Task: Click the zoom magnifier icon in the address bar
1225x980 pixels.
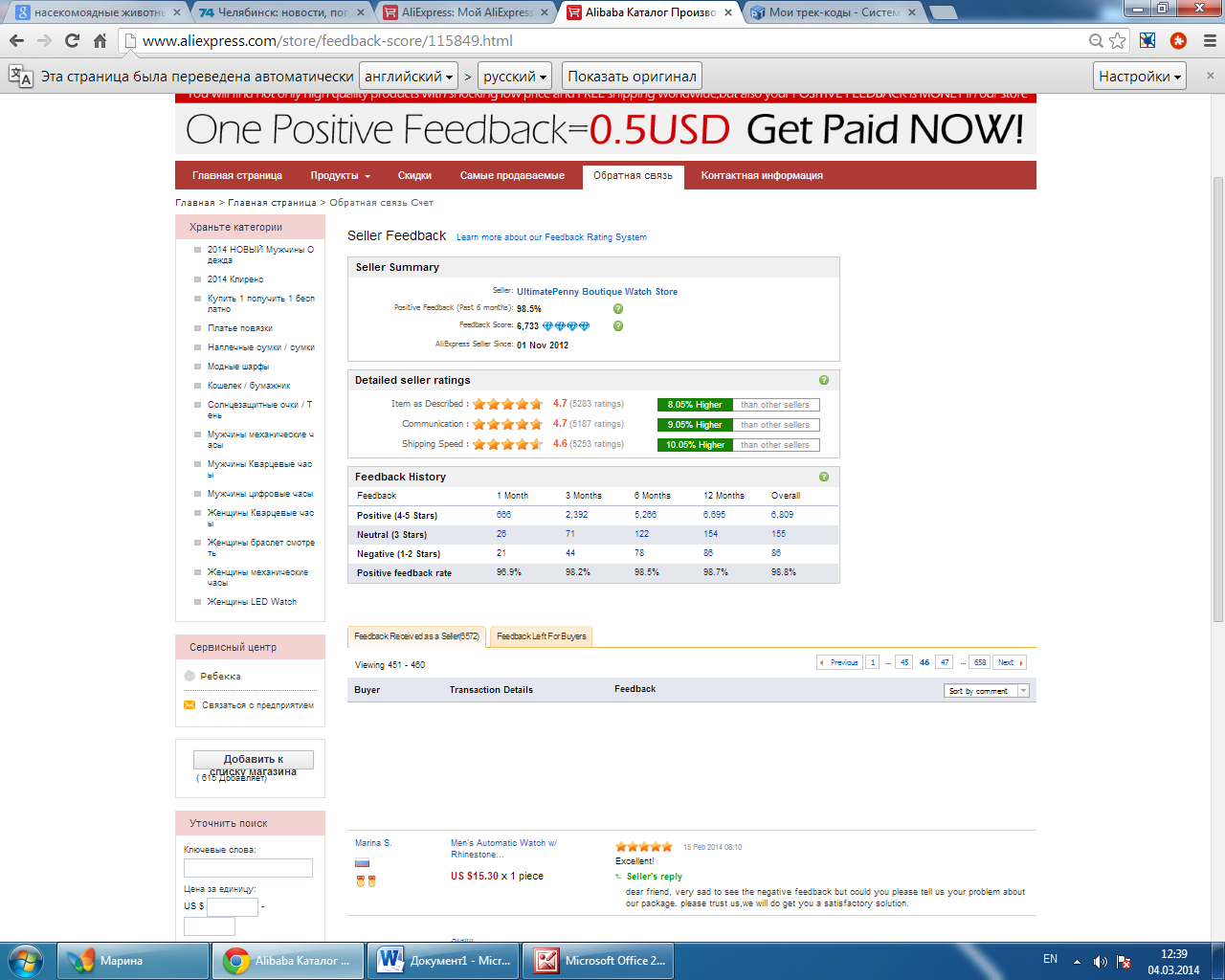Action: click(1096, 40)
